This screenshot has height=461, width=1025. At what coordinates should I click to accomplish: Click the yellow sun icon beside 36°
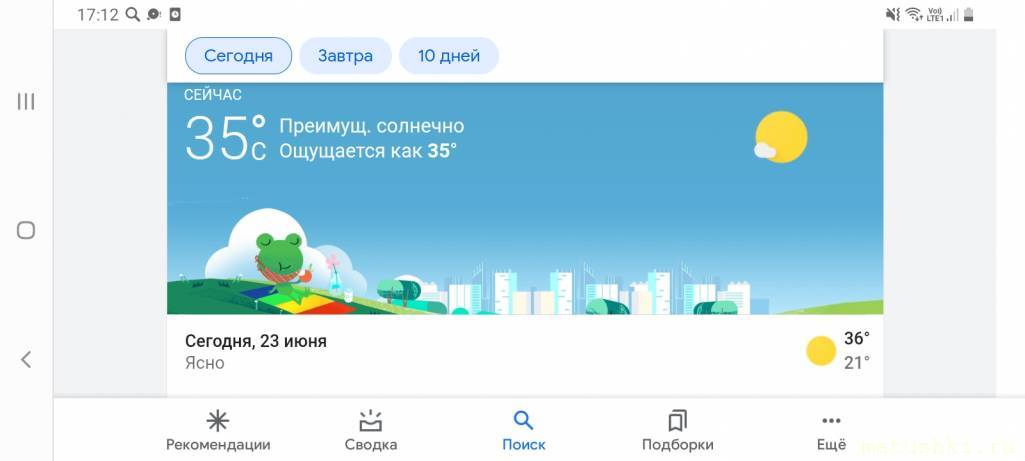821,351
